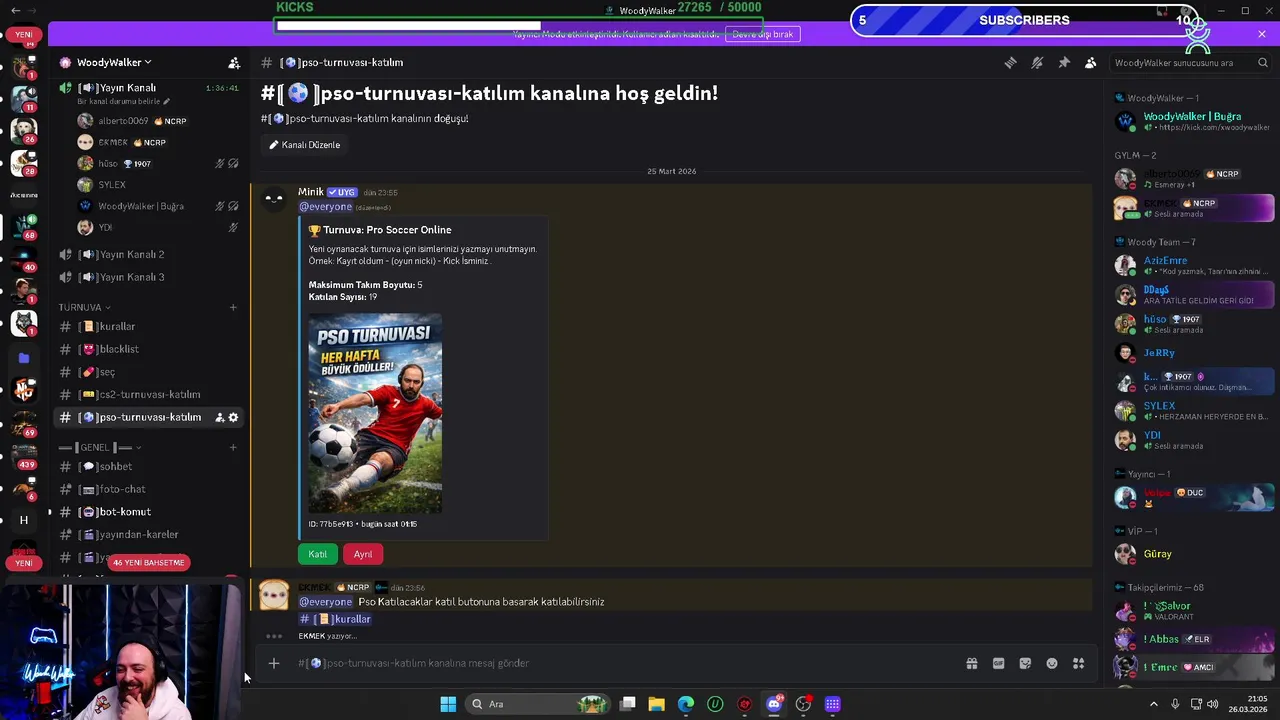Open the sticker picker
The height and width of the screenshot is (720, 1280).
pyautogui.click(x=1025, y=663)
